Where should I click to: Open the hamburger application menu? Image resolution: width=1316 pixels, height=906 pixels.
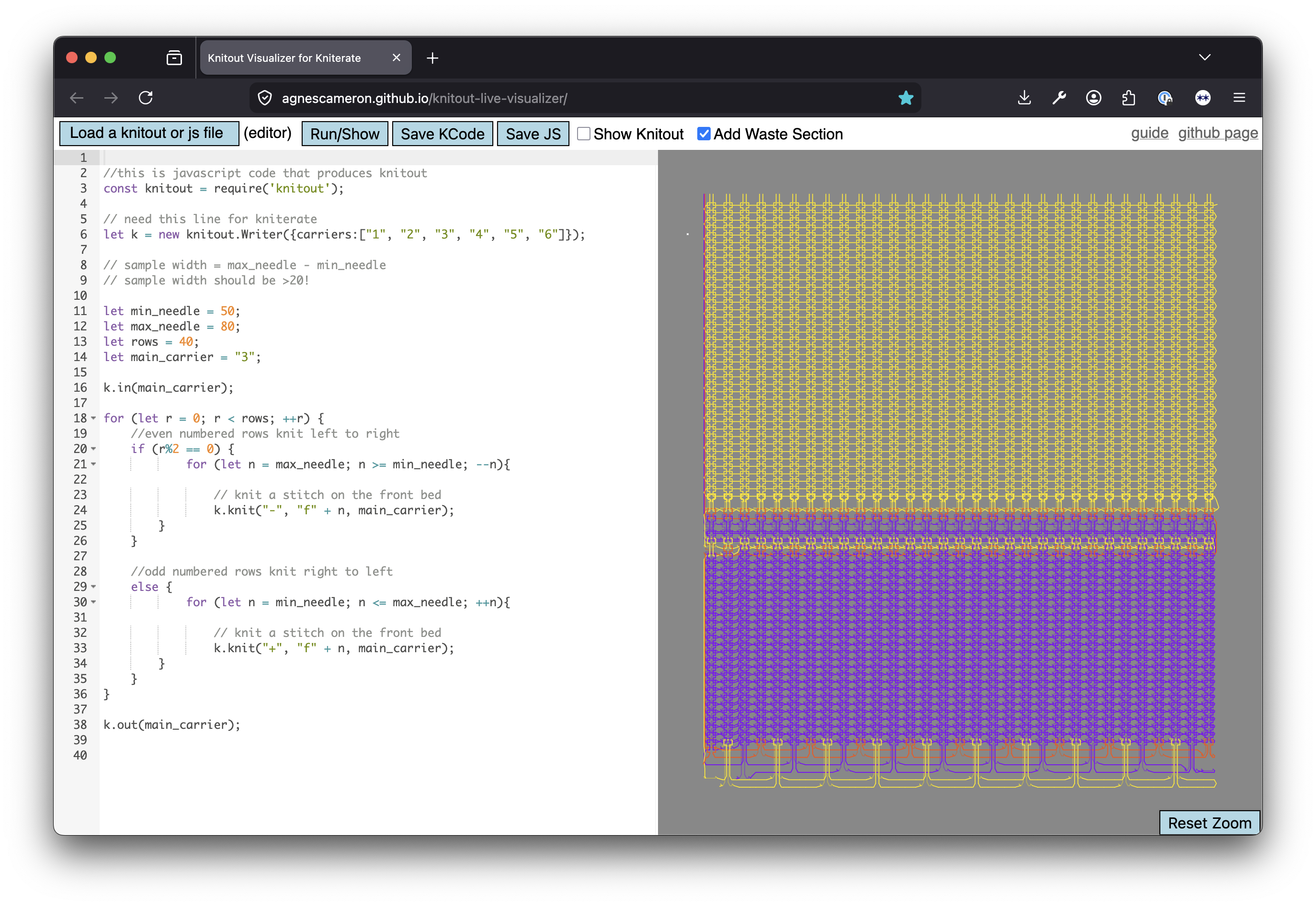coord(1239,98)
